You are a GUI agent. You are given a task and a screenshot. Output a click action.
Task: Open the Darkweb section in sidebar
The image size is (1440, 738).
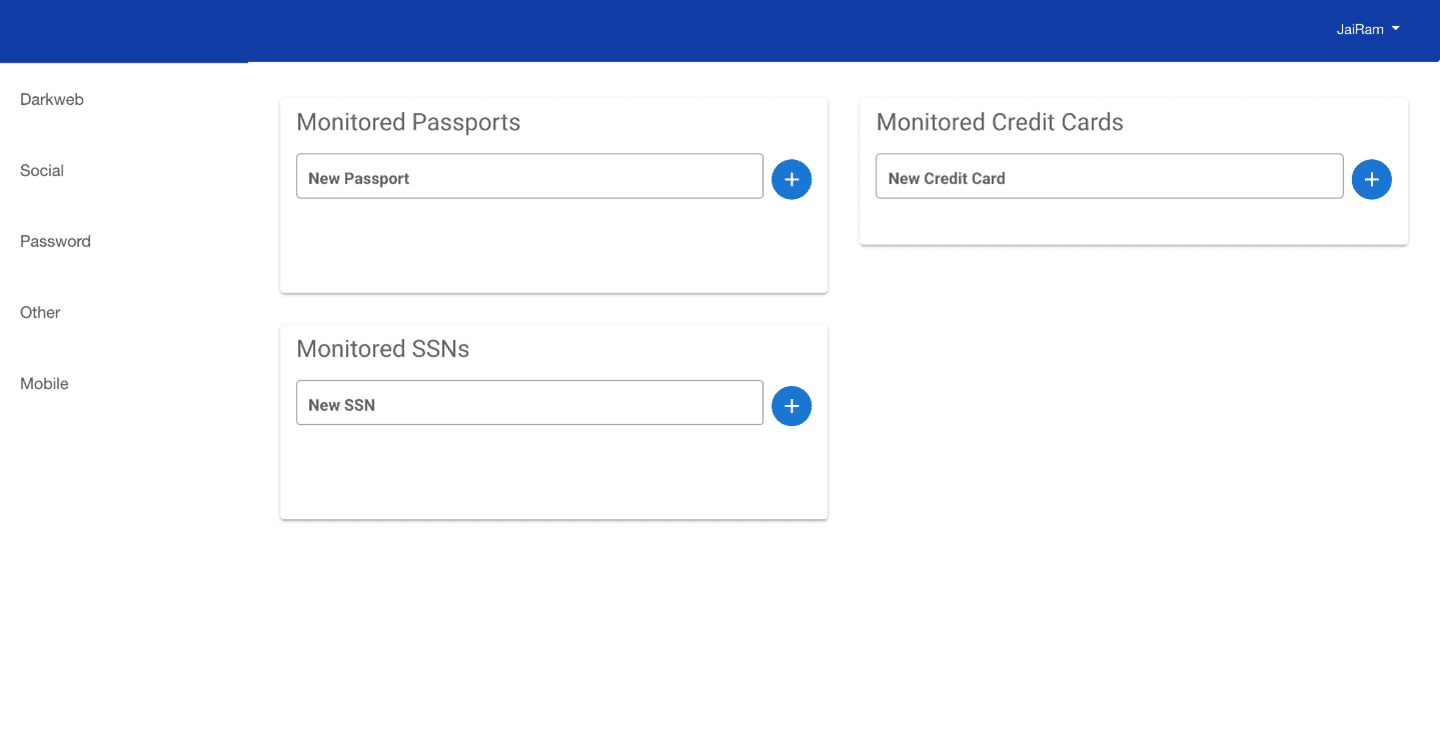click(x=52, y=100)
